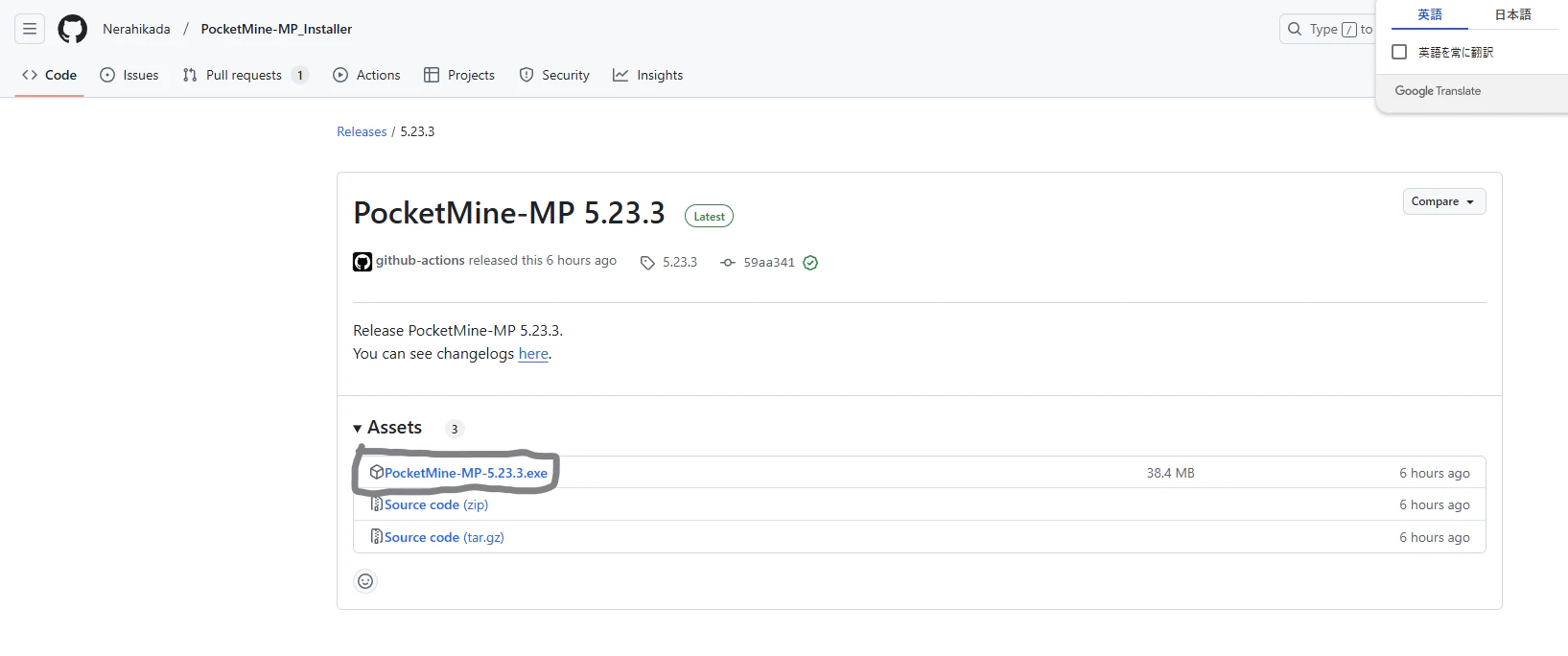
Task: Click the tag icon beside 5.23.3
Action: pyautogui.click(x=647, y=263)
